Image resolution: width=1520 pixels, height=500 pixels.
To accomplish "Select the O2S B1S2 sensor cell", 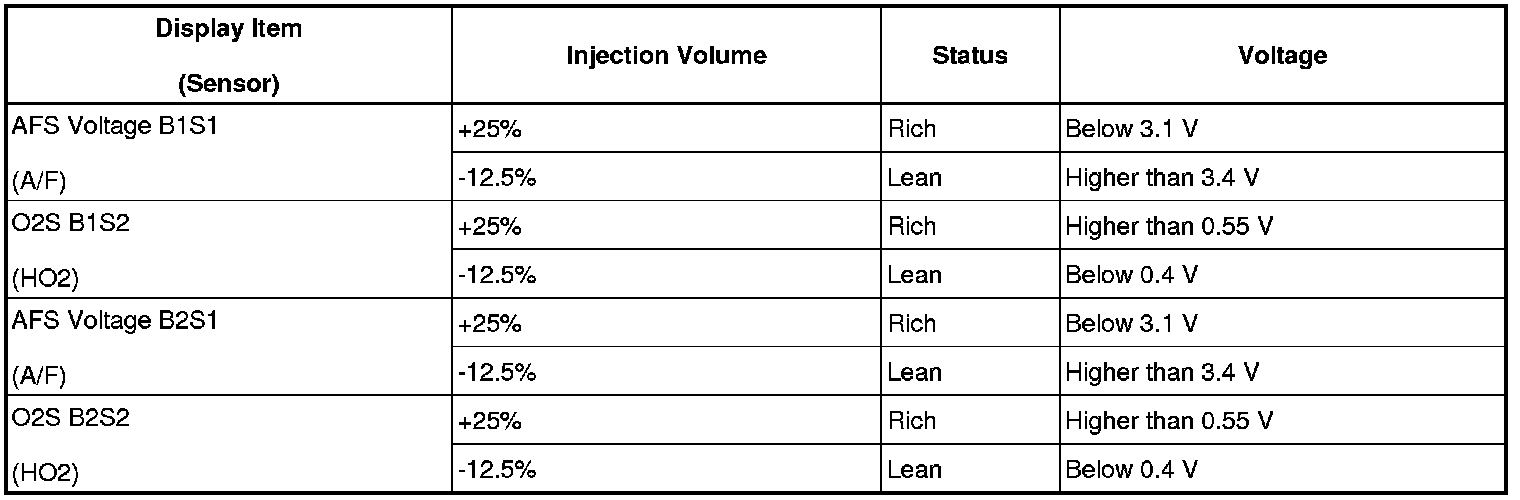I will coord(229,249).
